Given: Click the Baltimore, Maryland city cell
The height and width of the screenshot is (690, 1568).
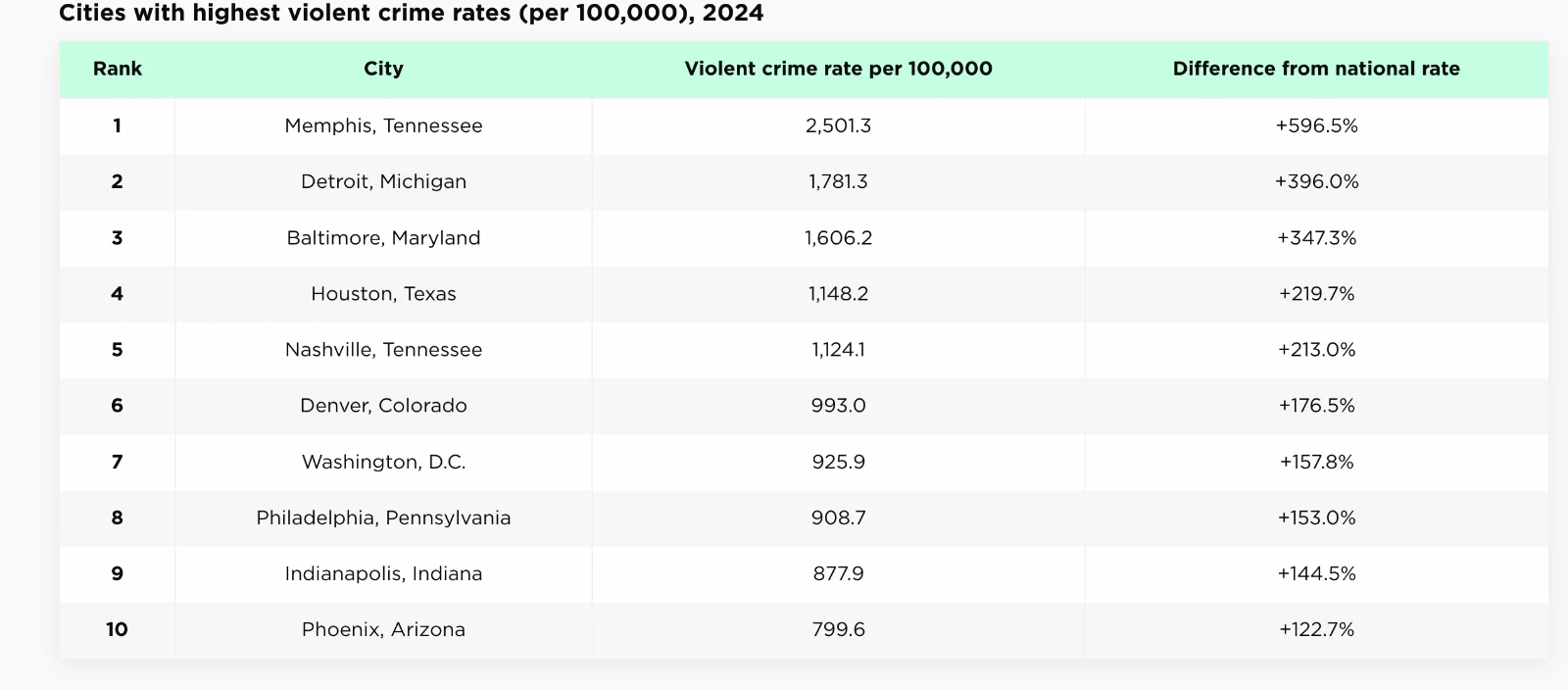Looking at the screenshot, I should pyautogui.click(x=383, y=237).
